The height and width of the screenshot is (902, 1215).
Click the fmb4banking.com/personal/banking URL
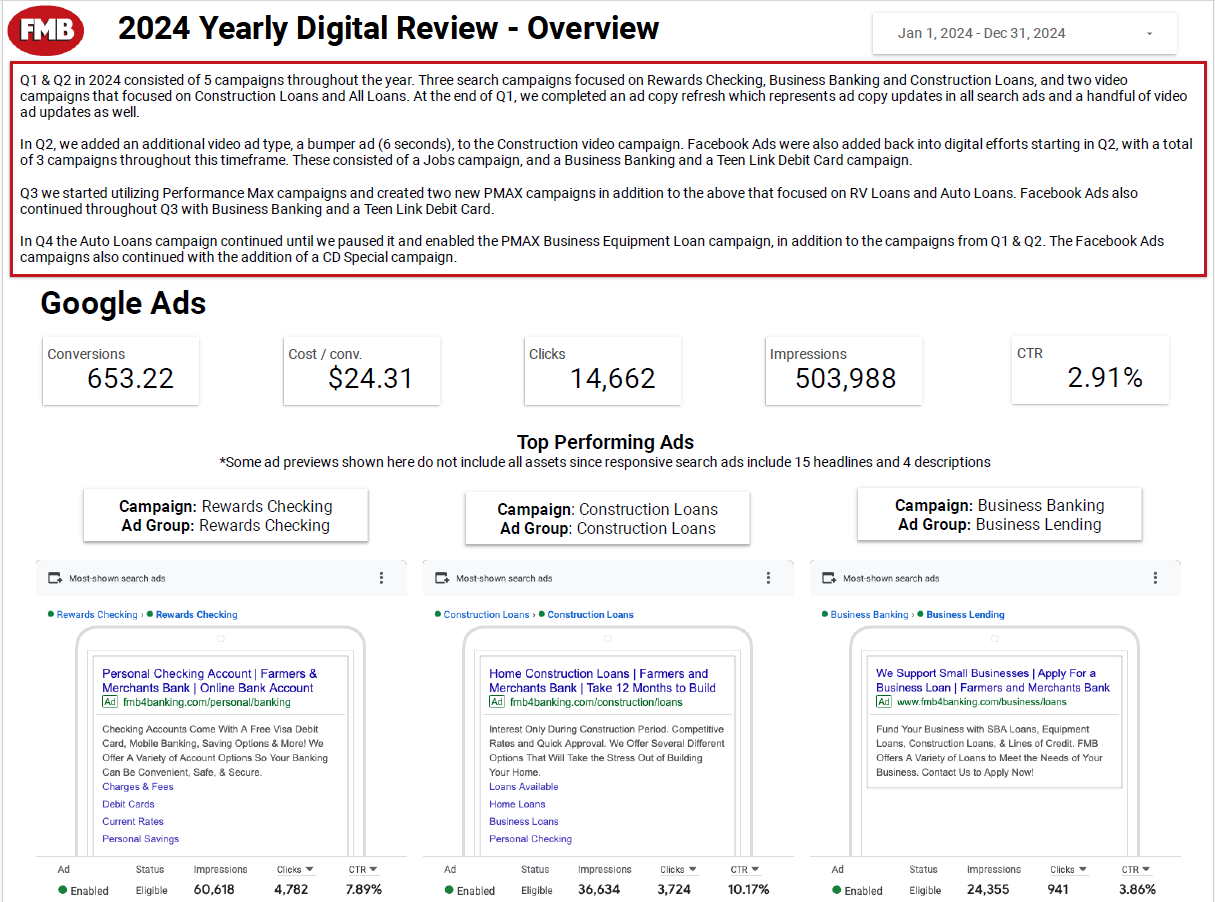pos(206,702)
